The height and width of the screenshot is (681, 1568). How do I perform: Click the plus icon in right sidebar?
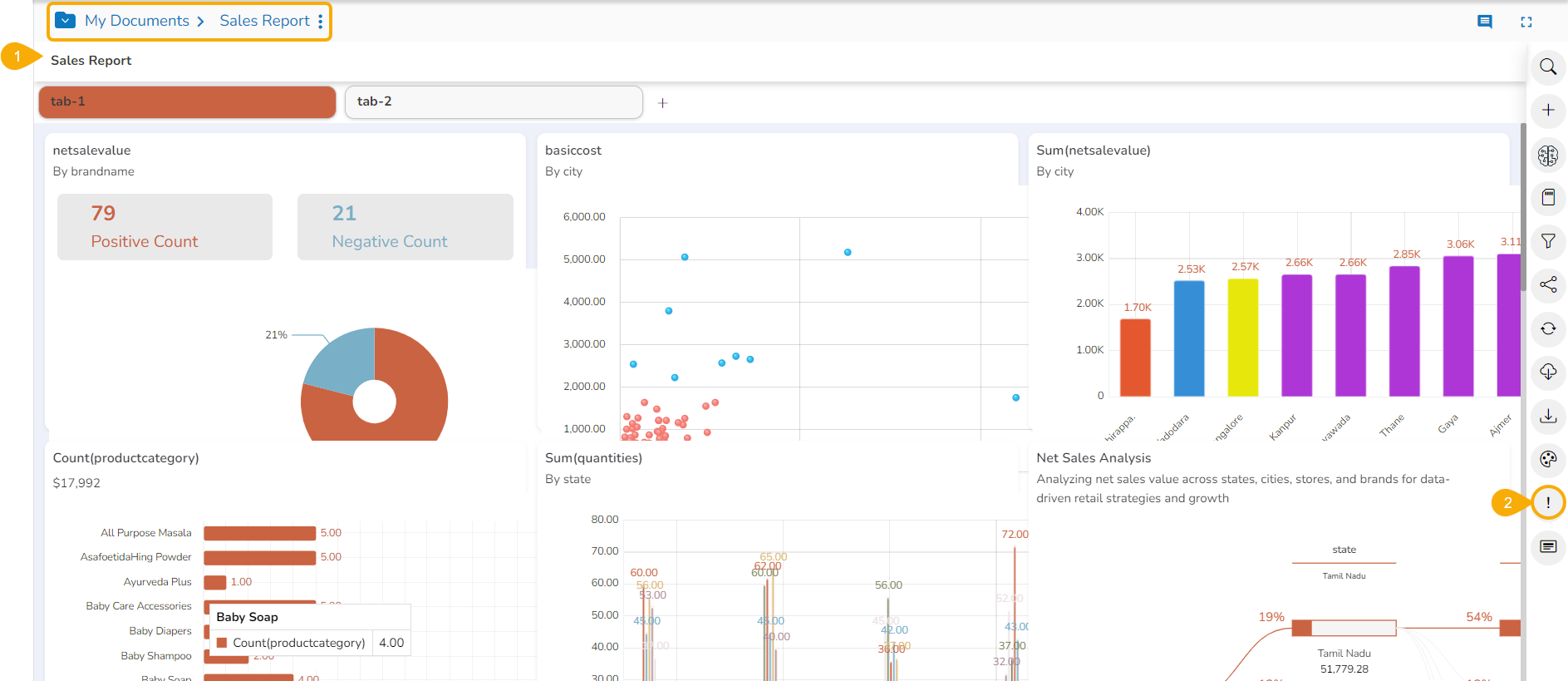pos(1547,110)
